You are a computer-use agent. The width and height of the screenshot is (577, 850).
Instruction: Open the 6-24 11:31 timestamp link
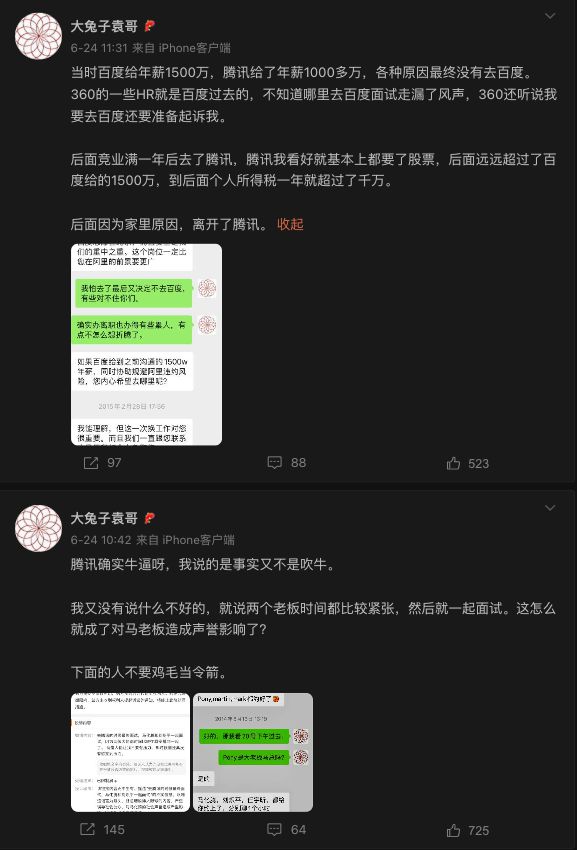tap(99, 48)
